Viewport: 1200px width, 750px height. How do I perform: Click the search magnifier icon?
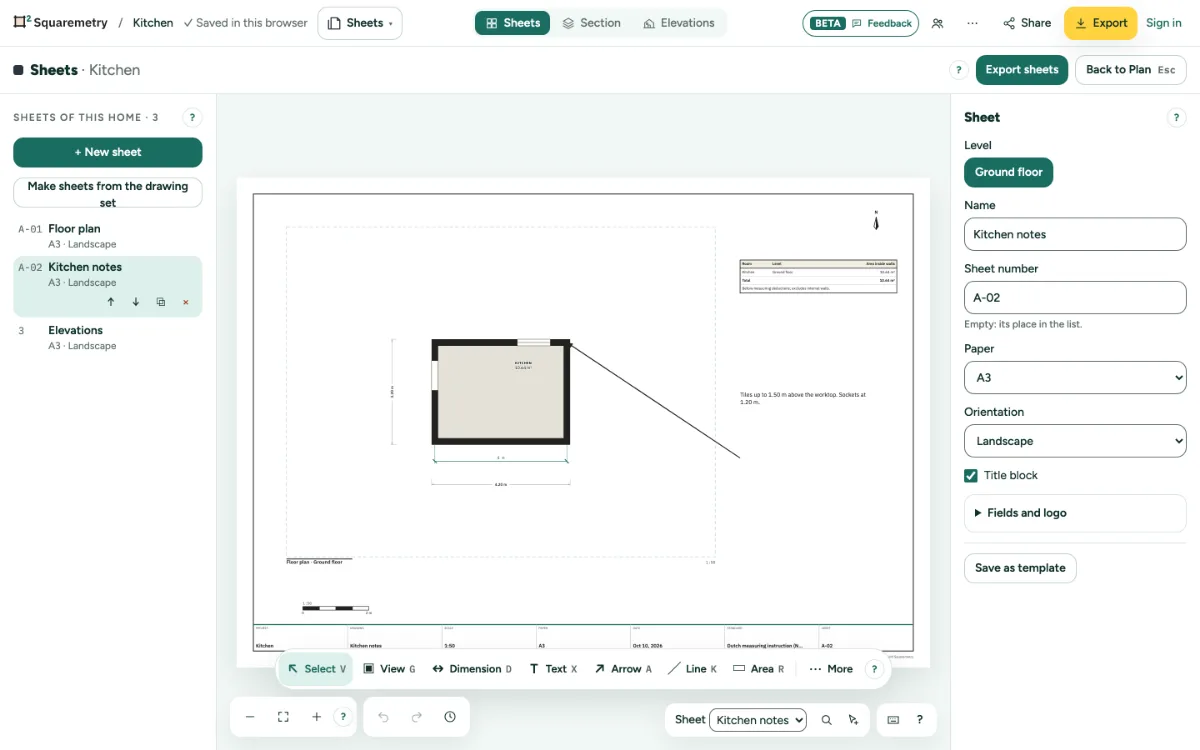pyautogui.click(x=826, y=720)
